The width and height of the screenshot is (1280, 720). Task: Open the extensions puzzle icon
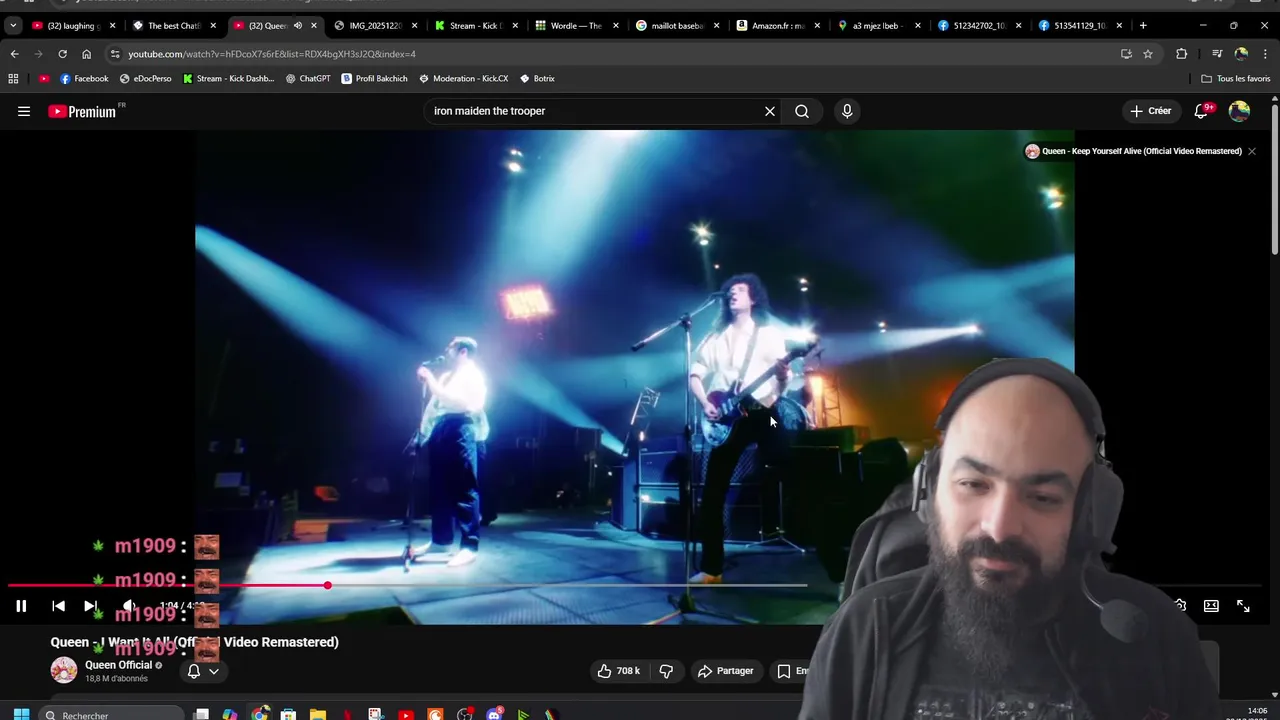coord(1182,54)
